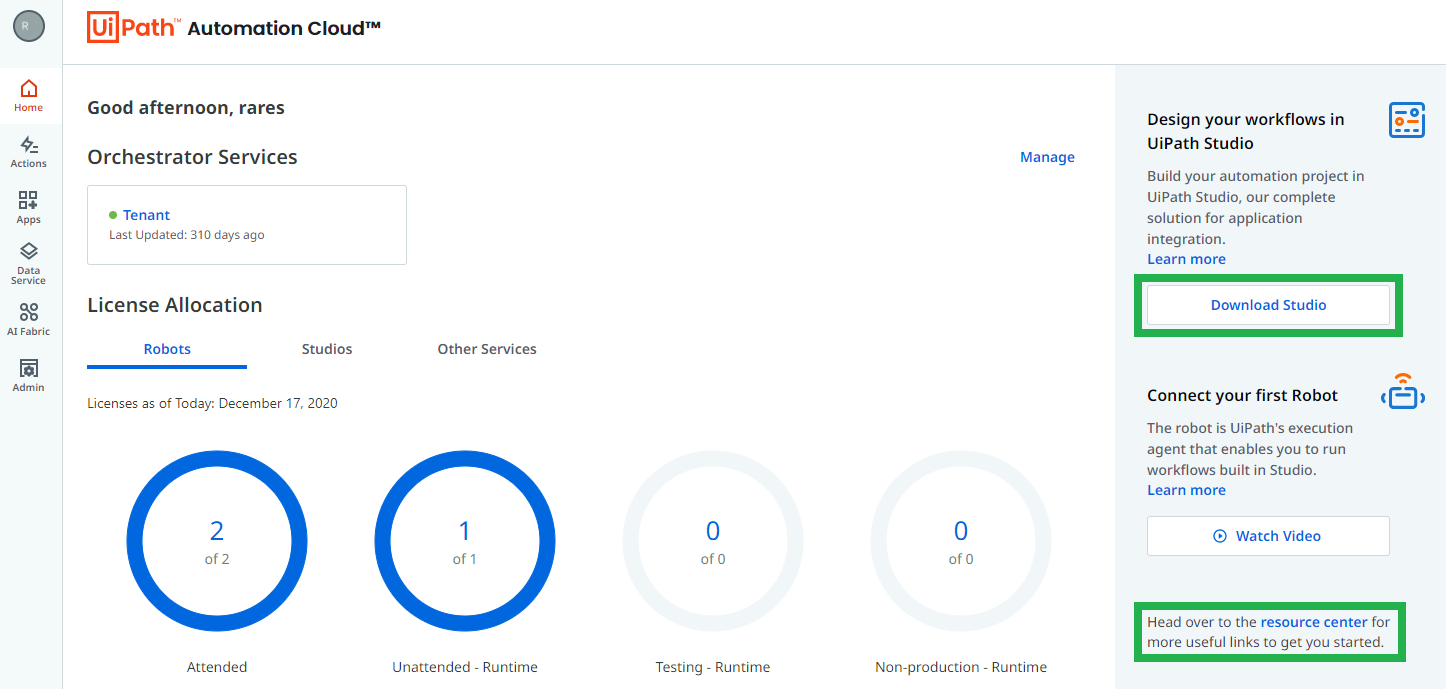1446x689 pixels.
Task: Select the Other Services tab
Action: [x=487, y=349]
